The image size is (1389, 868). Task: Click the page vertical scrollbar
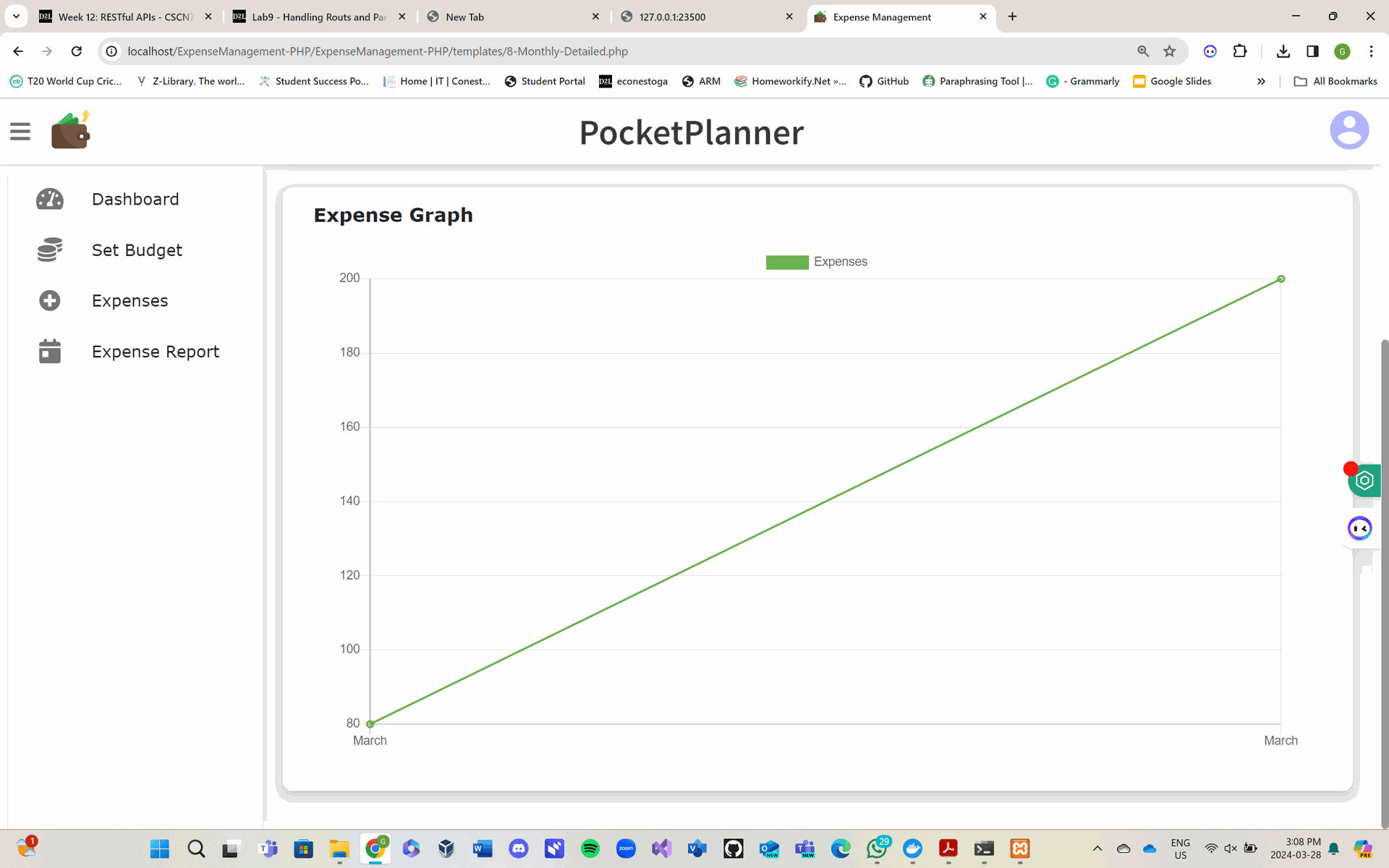point(1385,582)
